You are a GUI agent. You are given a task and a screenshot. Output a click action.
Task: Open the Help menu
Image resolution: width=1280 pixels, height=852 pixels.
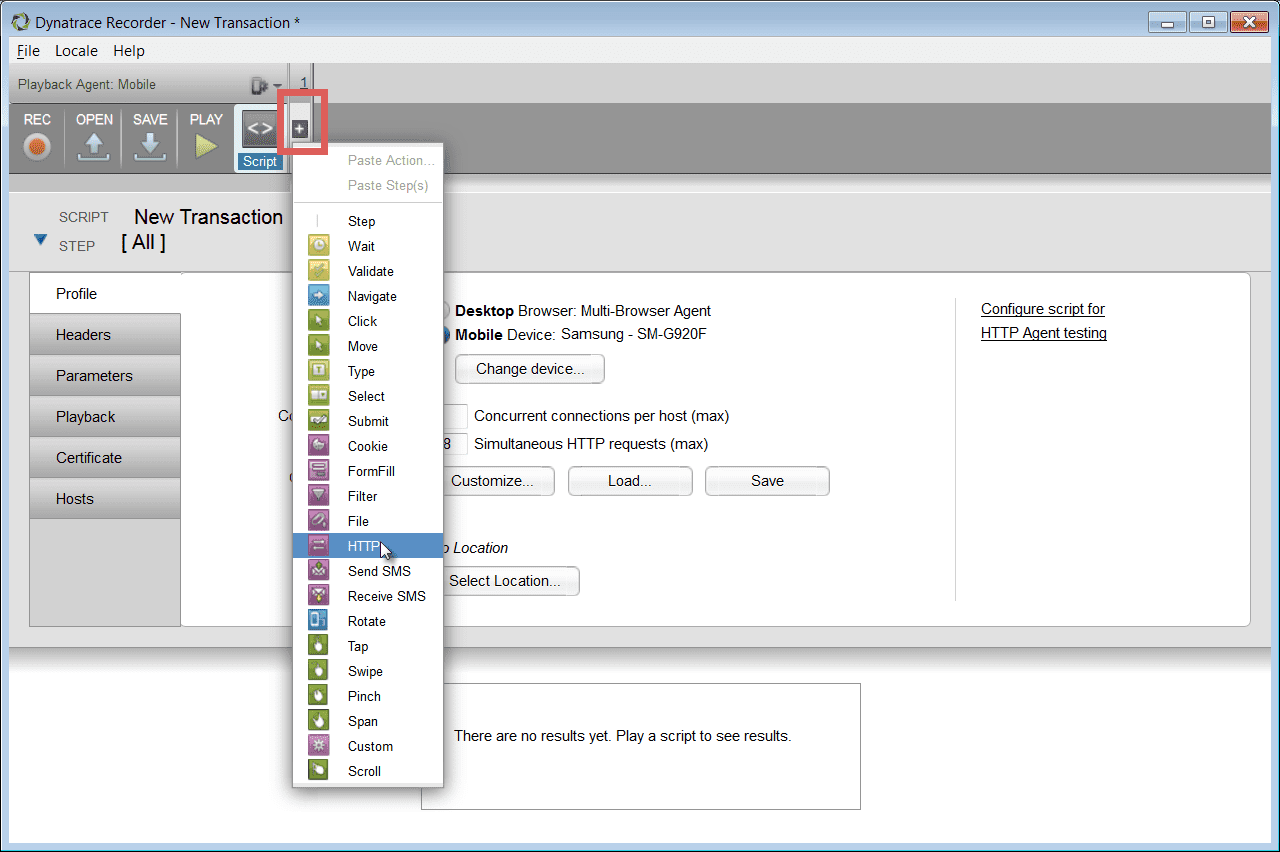(x=129, y=51)
